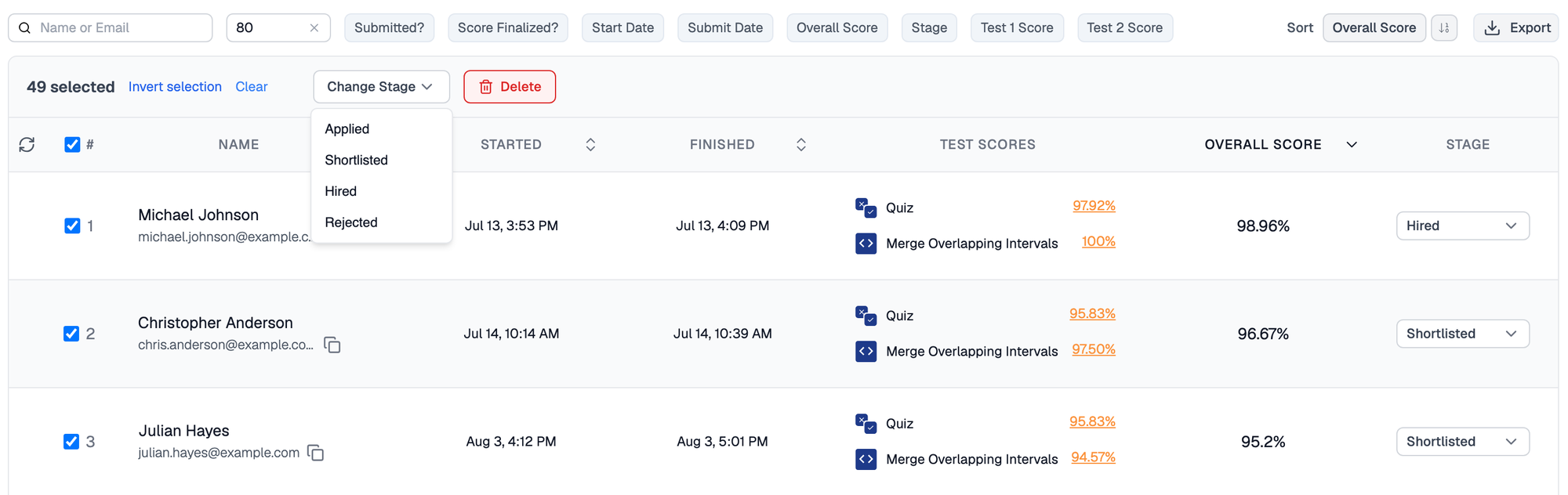Click the refresh table icon
Image resolution: width=1568 pixels, height=495 pixels.
(x=27, y=145)
